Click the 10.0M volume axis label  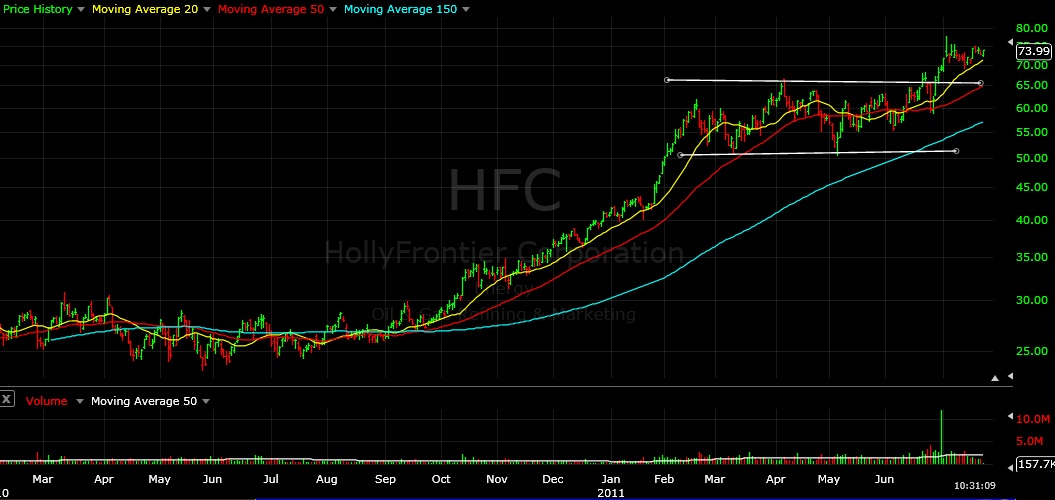(1033, 419)
